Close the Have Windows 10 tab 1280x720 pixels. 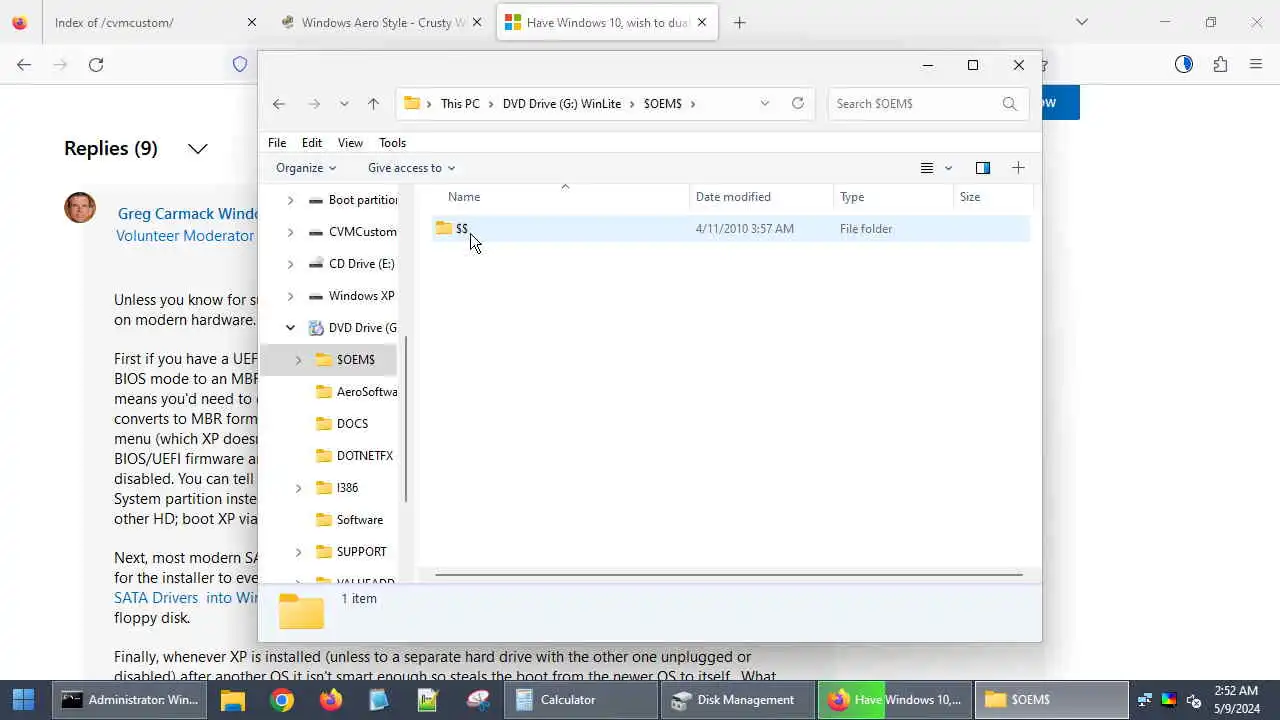[702, 22]
